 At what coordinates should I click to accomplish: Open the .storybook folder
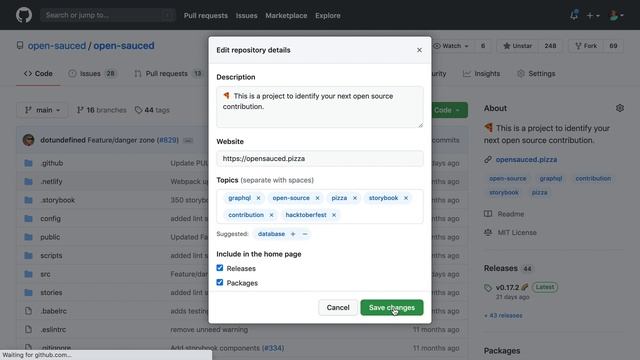57,200
